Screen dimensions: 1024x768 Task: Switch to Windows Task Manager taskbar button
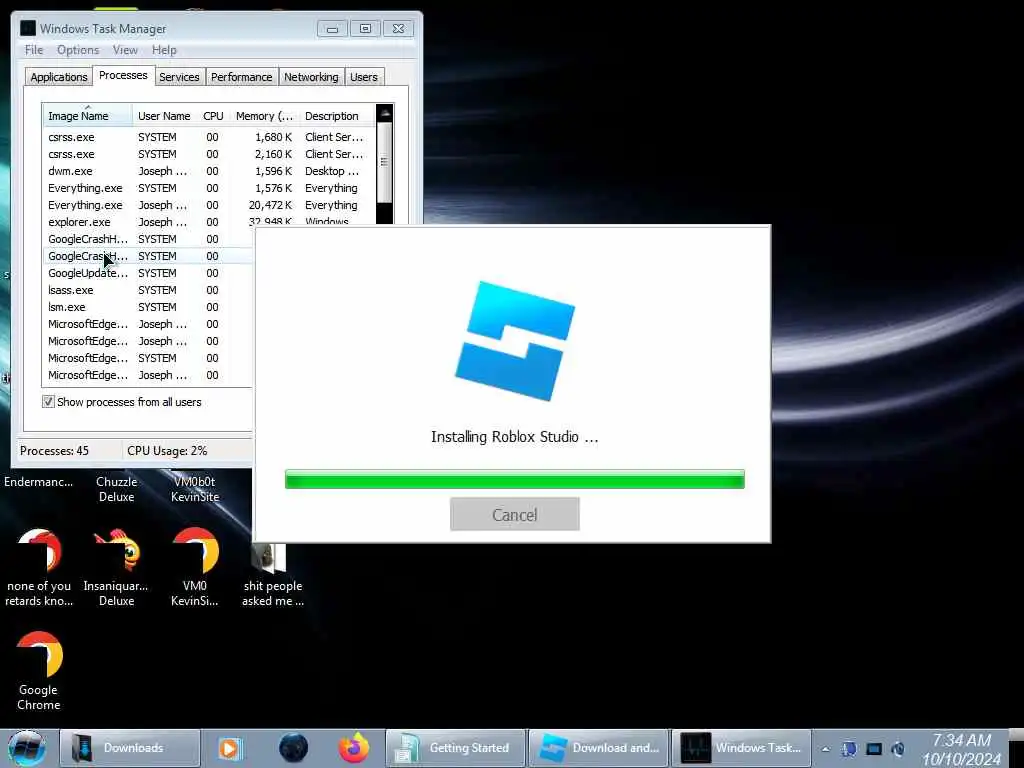[741, 748]
